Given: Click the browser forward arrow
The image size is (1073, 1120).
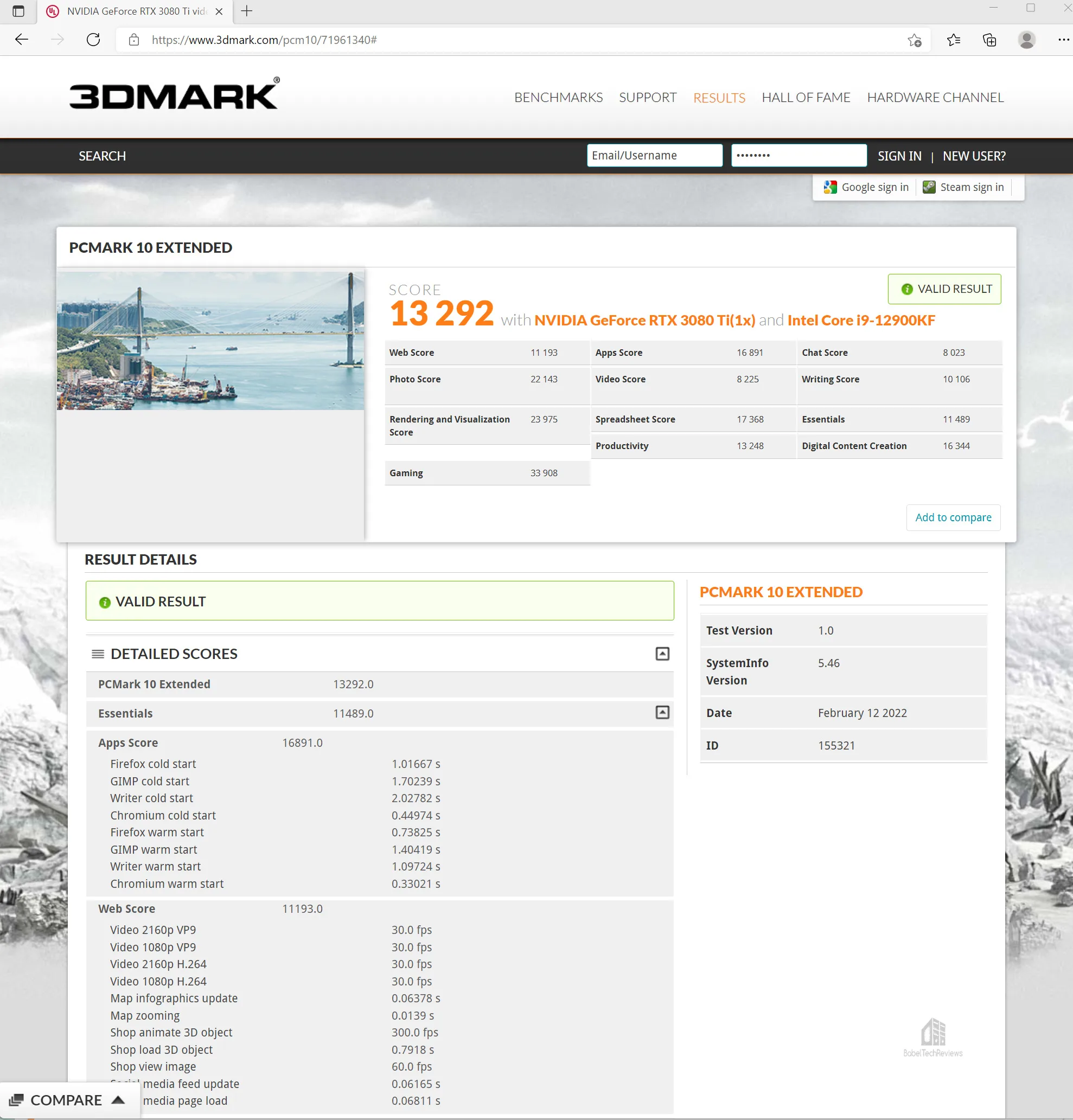Looking at the screenshot, I should pos(57,40).
